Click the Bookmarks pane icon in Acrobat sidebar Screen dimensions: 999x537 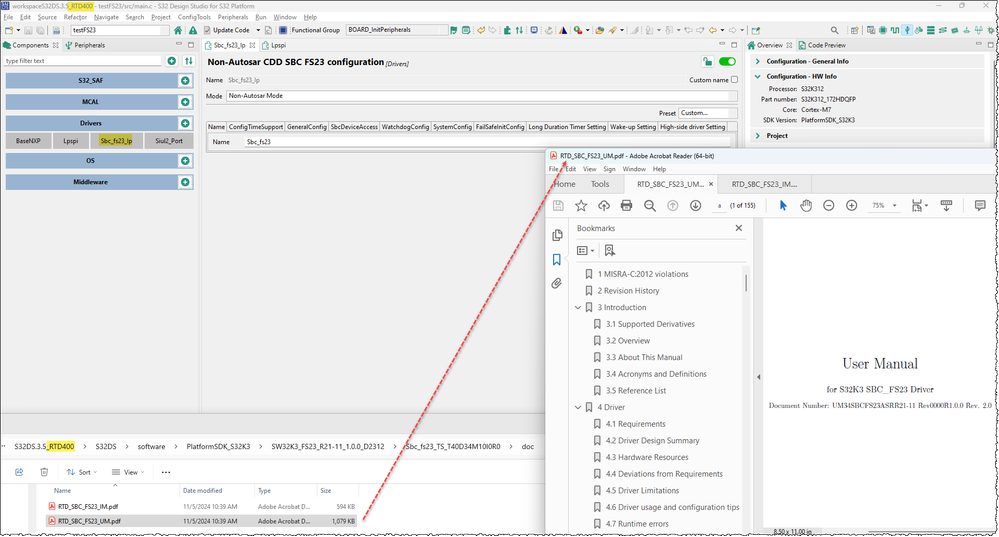click(557, 259)
